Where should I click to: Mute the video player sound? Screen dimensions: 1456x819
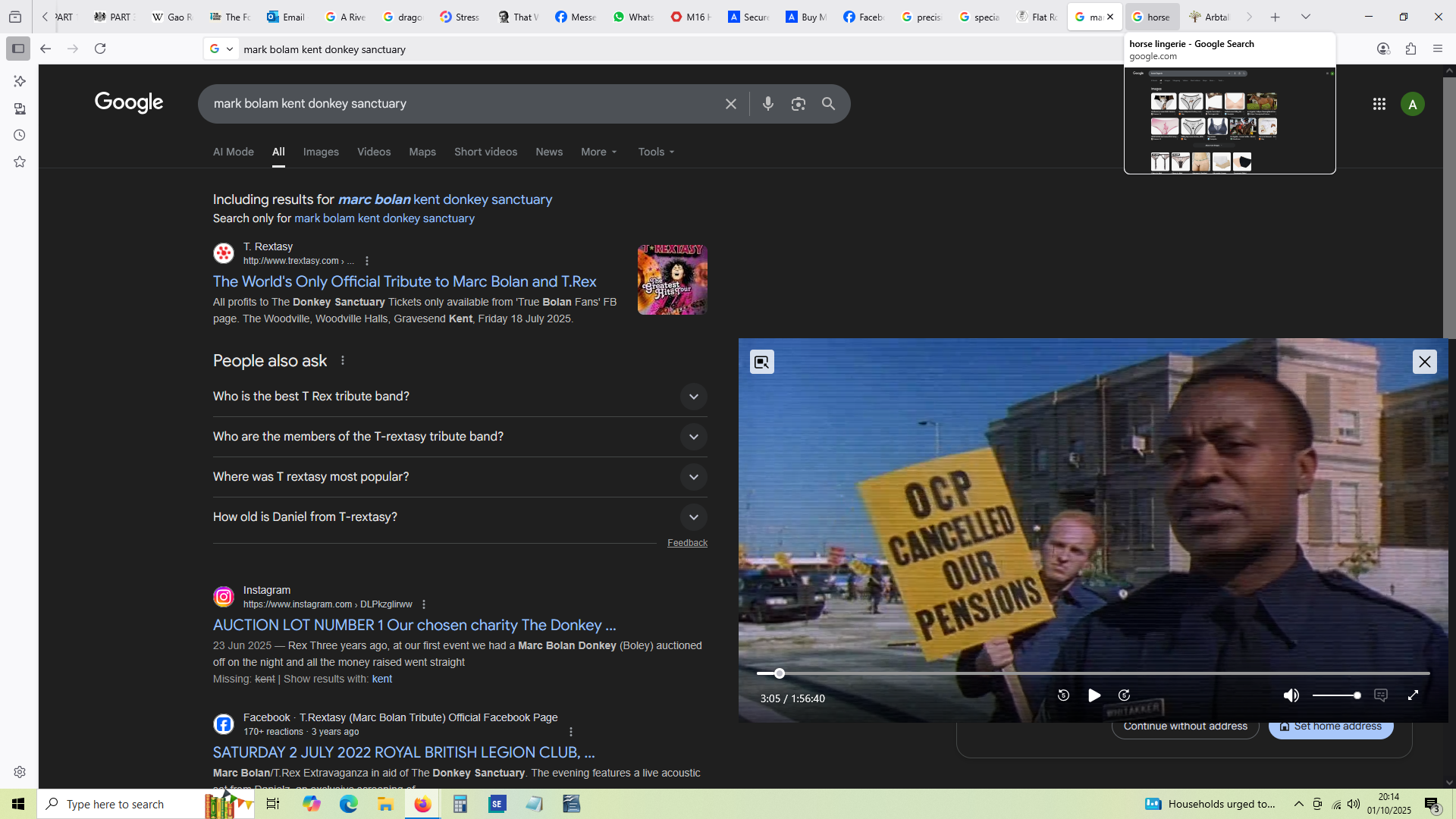(x=1291, y=695)
